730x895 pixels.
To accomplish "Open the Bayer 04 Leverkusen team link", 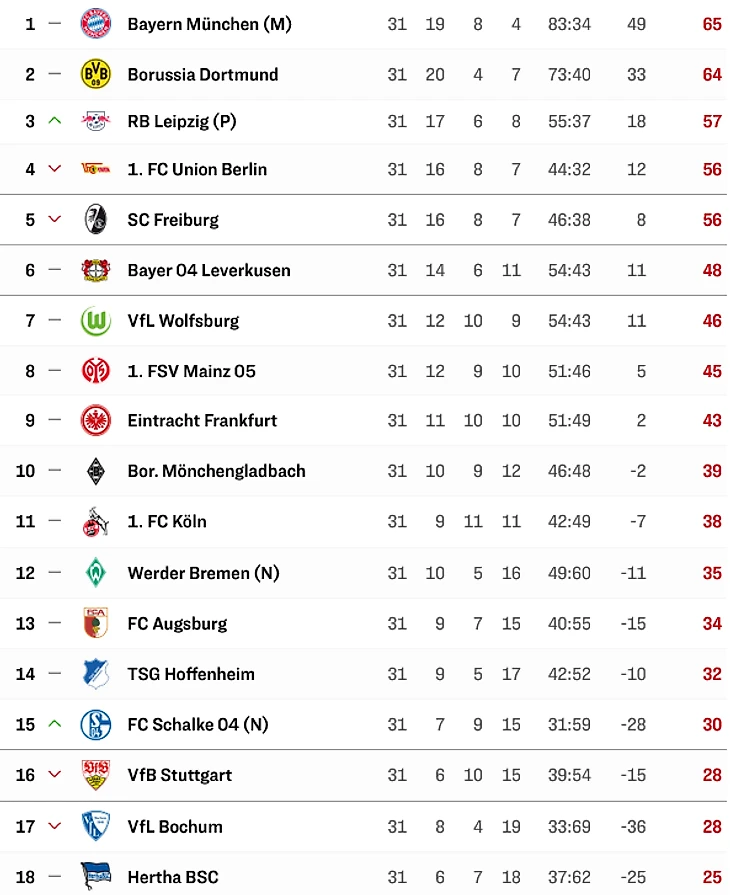I will coord(209,270).
